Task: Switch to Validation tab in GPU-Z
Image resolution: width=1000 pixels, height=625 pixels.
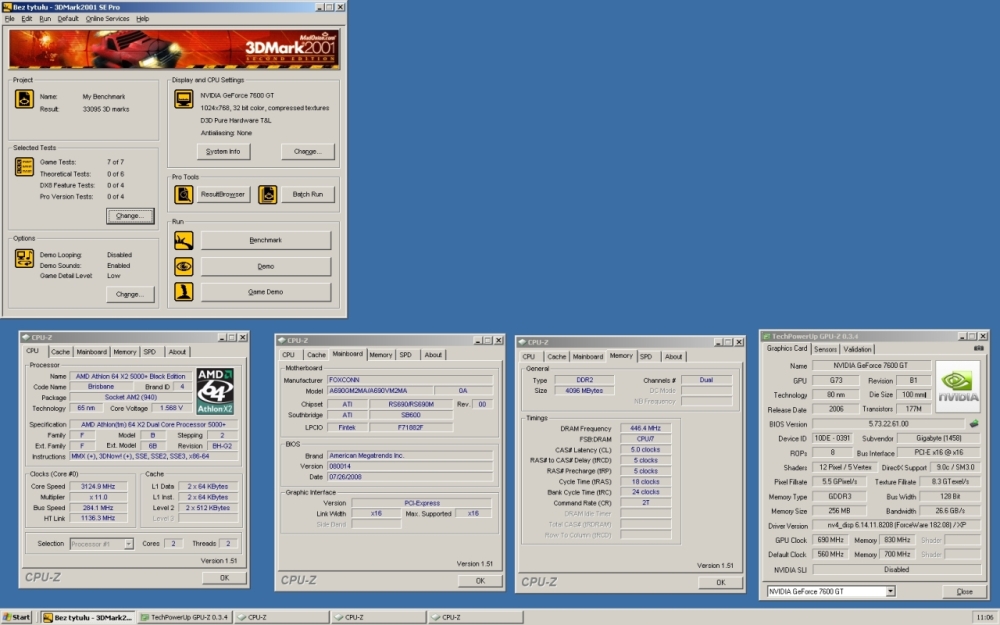Action: 857,349
